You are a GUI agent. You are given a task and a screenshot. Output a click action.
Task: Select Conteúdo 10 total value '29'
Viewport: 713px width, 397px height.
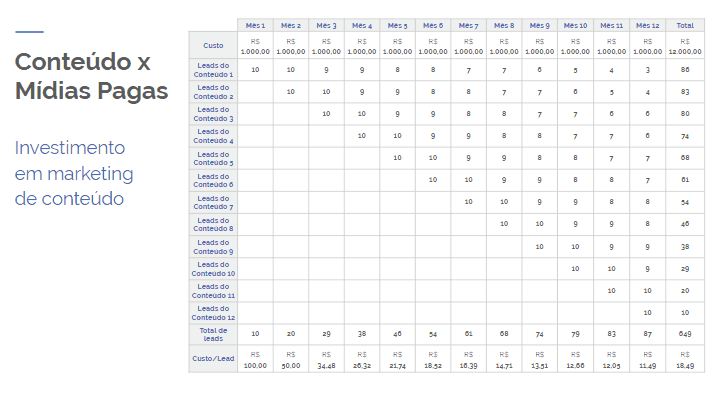(685, 269)
